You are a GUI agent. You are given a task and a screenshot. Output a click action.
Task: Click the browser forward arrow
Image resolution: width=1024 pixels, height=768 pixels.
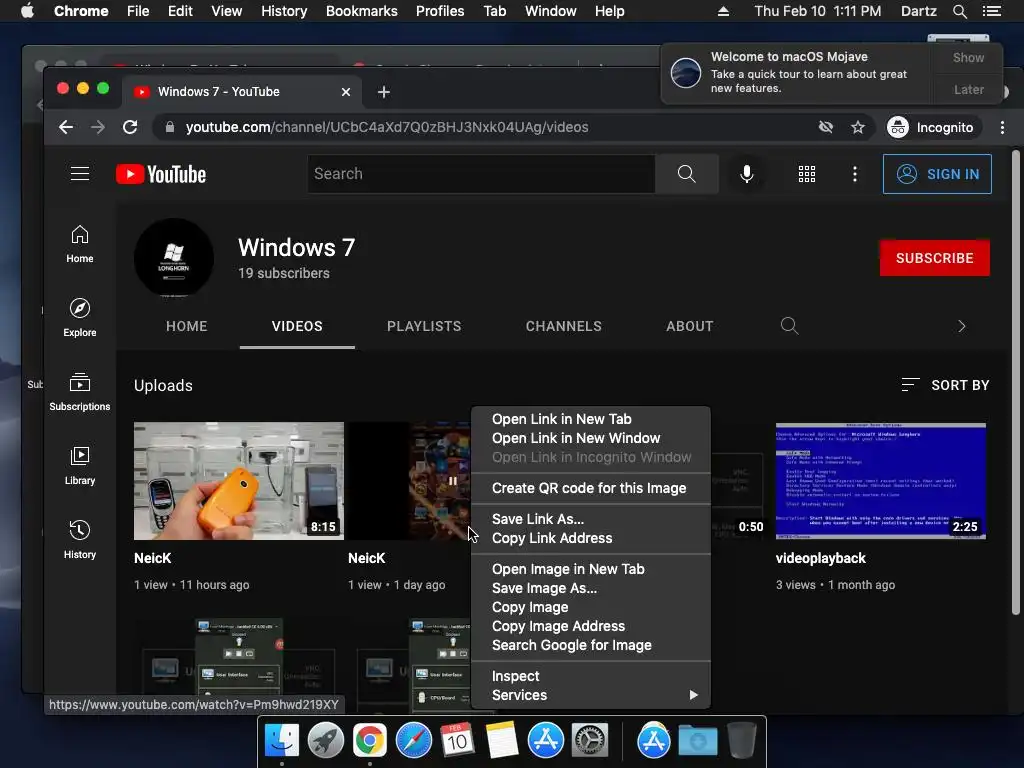coord(98,127)
